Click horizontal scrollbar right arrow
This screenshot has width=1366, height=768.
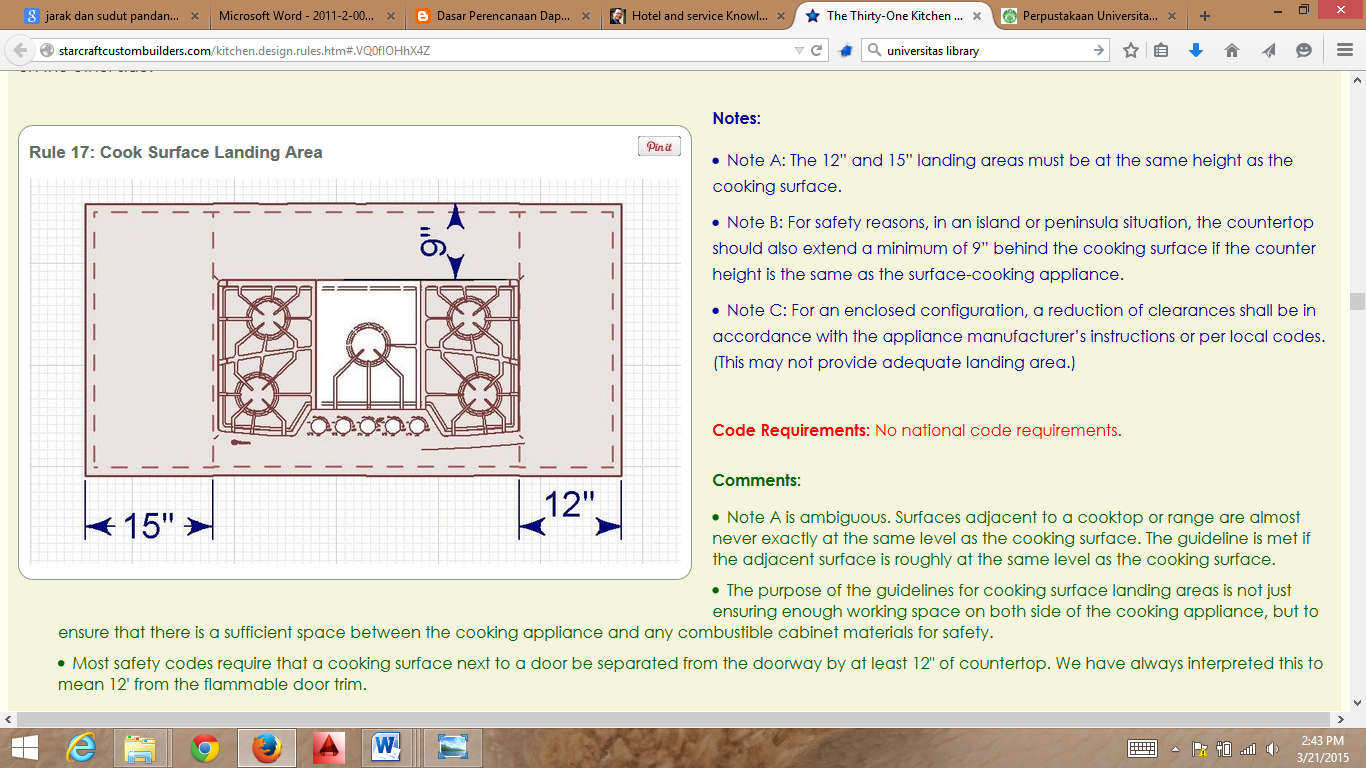pos(1340,719)
